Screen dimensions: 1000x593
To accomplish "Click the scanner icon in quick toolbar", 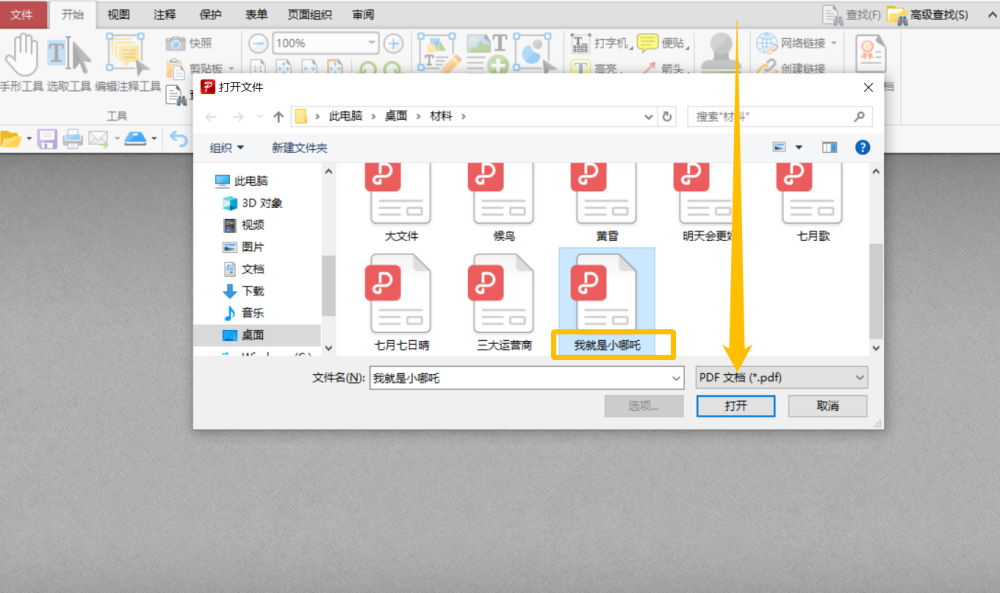I will [135, 138].
